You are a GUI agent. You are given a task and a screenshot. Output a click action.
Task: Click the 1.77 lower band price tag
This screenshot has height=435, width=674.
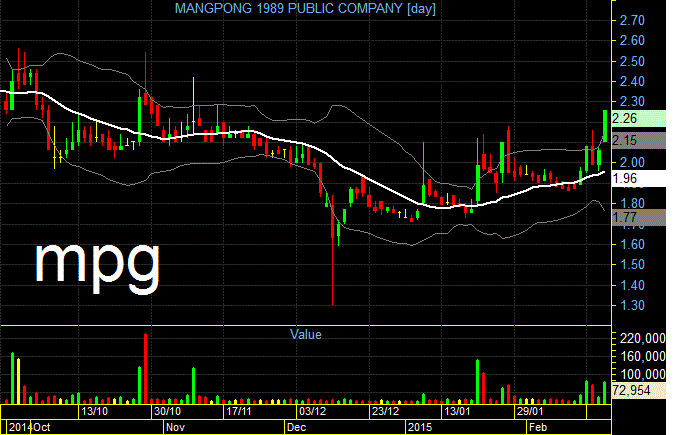(x=638, y=217)
